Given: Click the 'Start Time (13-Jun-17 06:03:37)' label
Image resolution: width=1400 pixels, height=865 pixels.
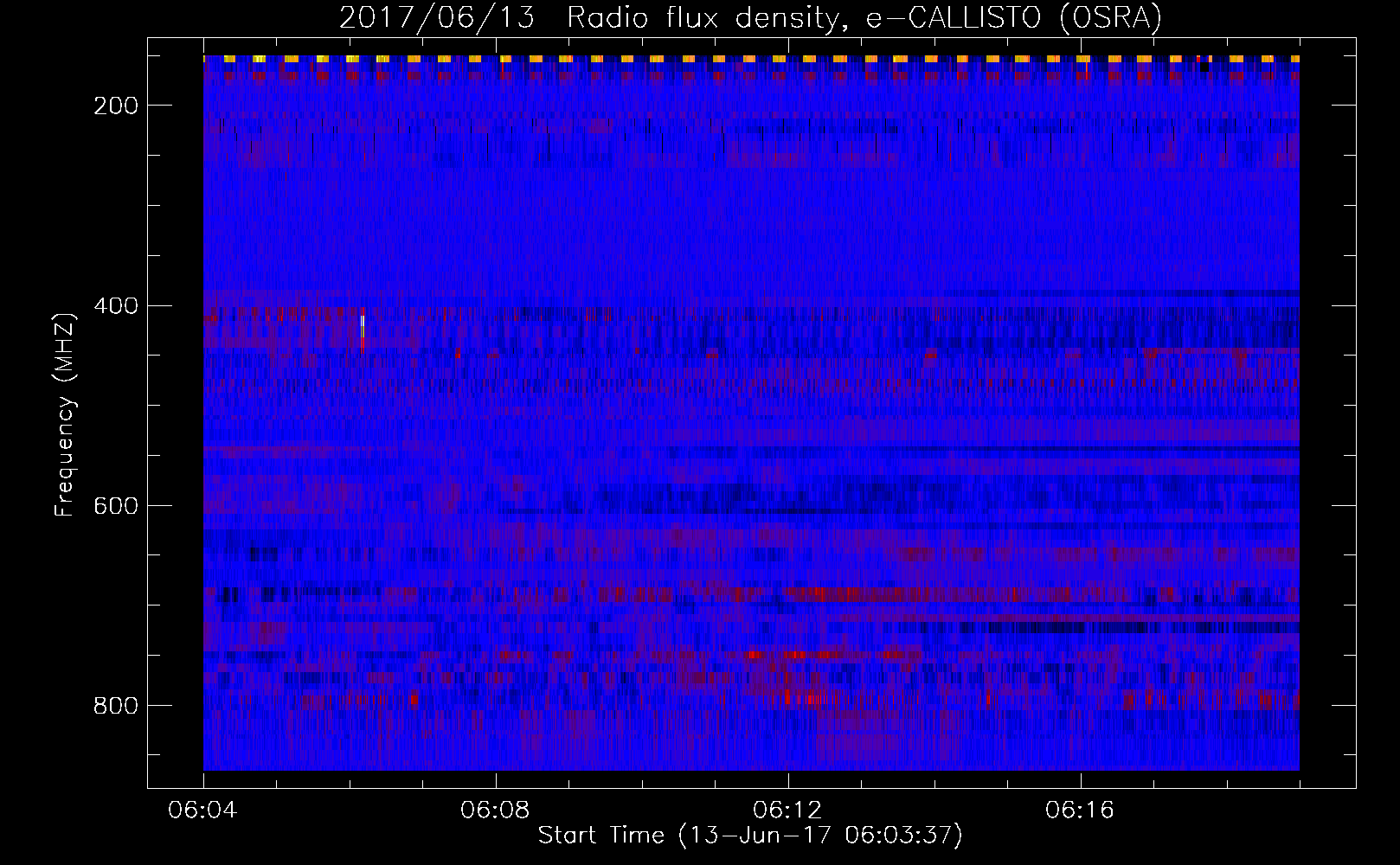Looking at the screenshot, I should click(749, 836).
